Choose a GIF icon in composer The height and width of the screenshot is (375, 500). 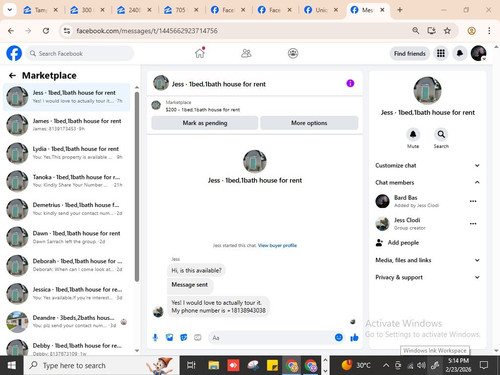point(198,338)
